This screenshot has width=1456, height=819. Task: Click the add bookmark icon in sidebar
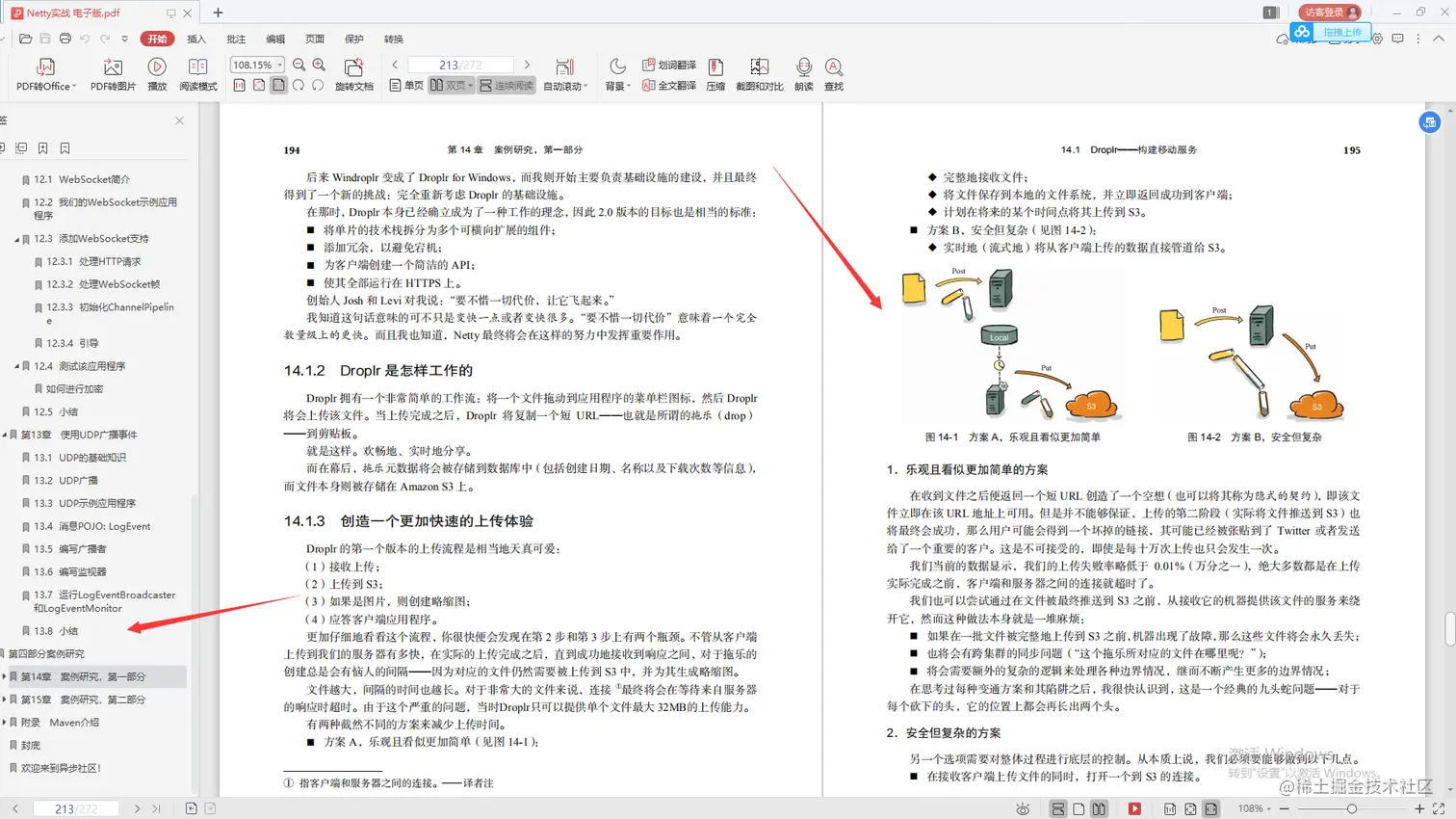[43, 148]
